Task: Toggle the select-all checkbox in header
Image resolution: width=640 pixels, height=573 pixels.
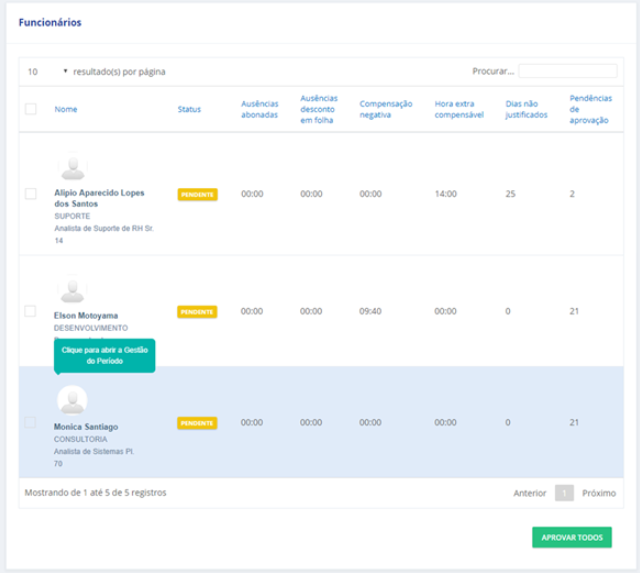Action: [x=31, y=109]
